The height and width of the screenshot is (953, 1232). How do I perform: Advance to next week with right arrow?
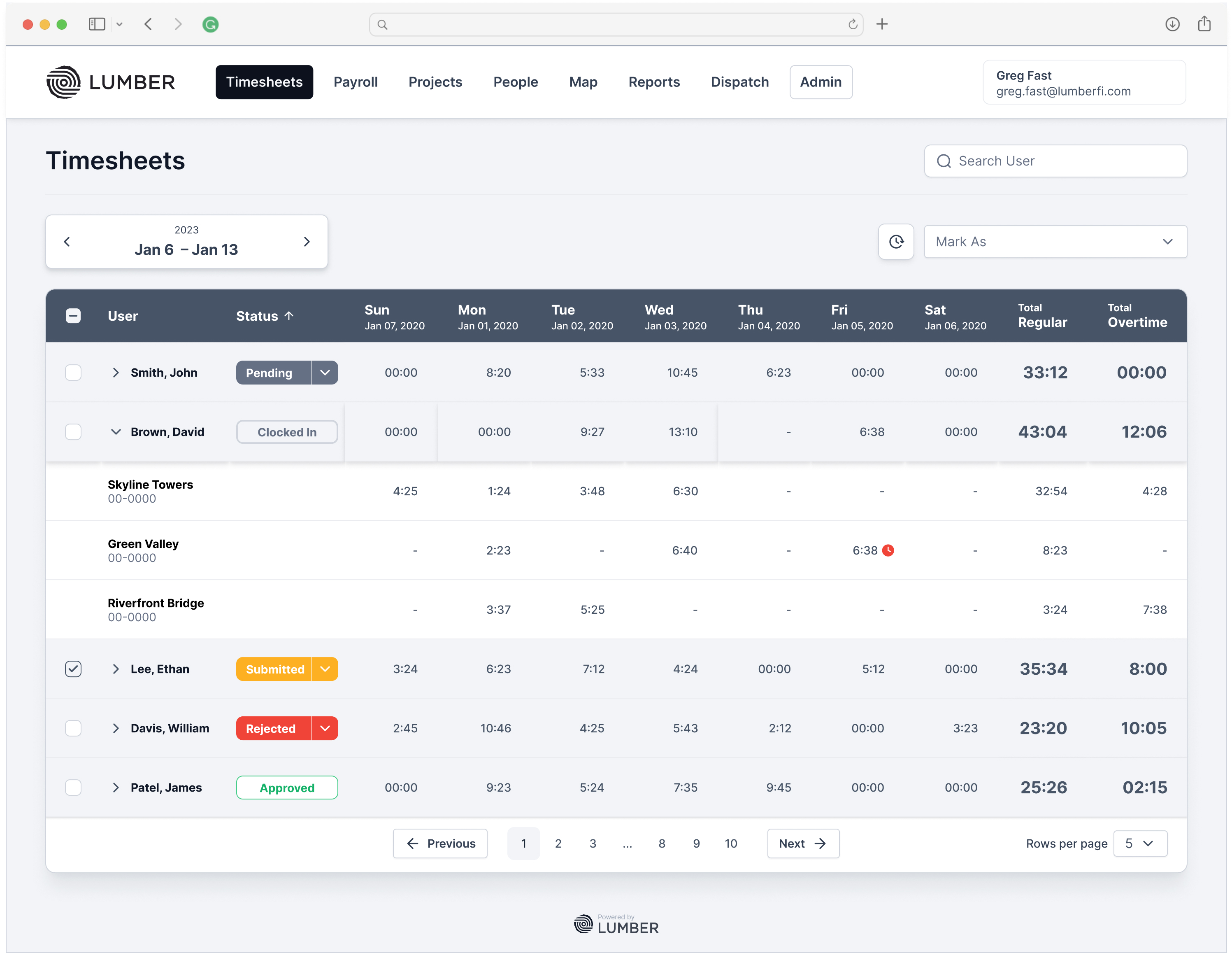pos(306,242)
